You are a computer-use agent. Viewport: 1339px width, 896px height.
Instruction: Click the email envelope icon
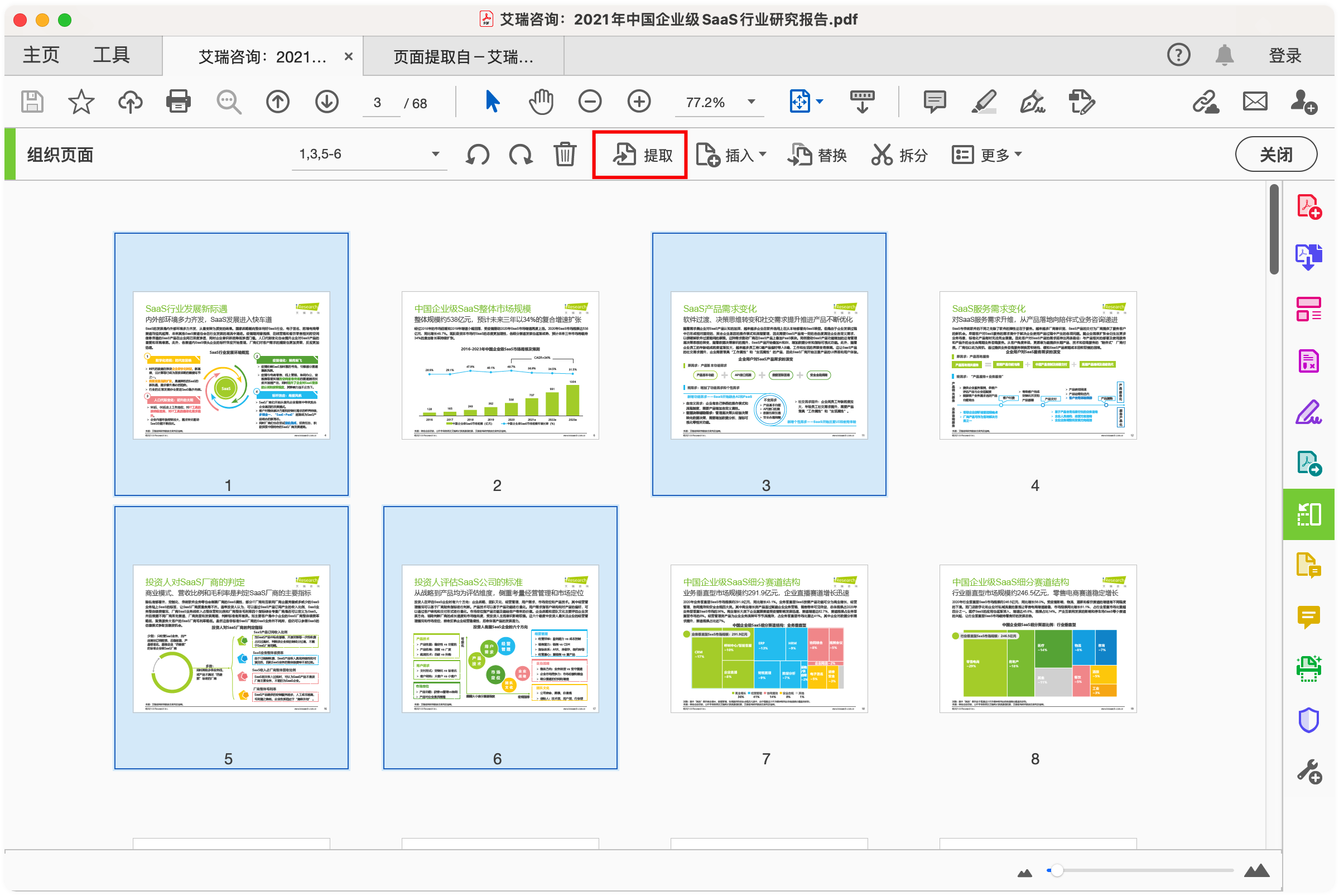point(1254,102)
